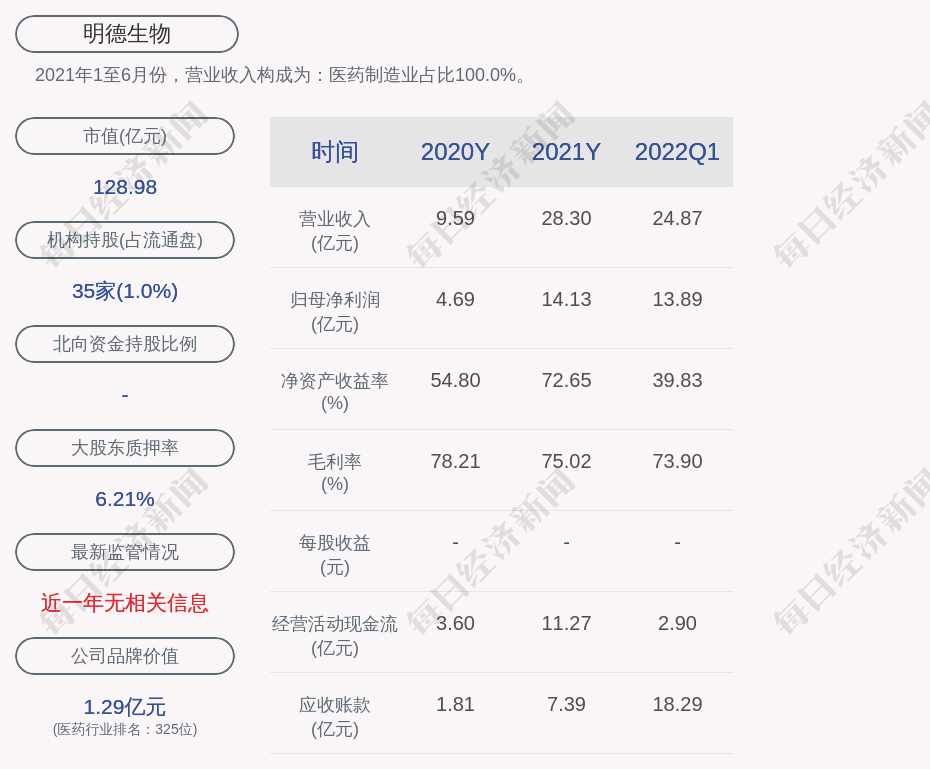
Task: Select ROE value 39.83
Action: coord(677,380)
